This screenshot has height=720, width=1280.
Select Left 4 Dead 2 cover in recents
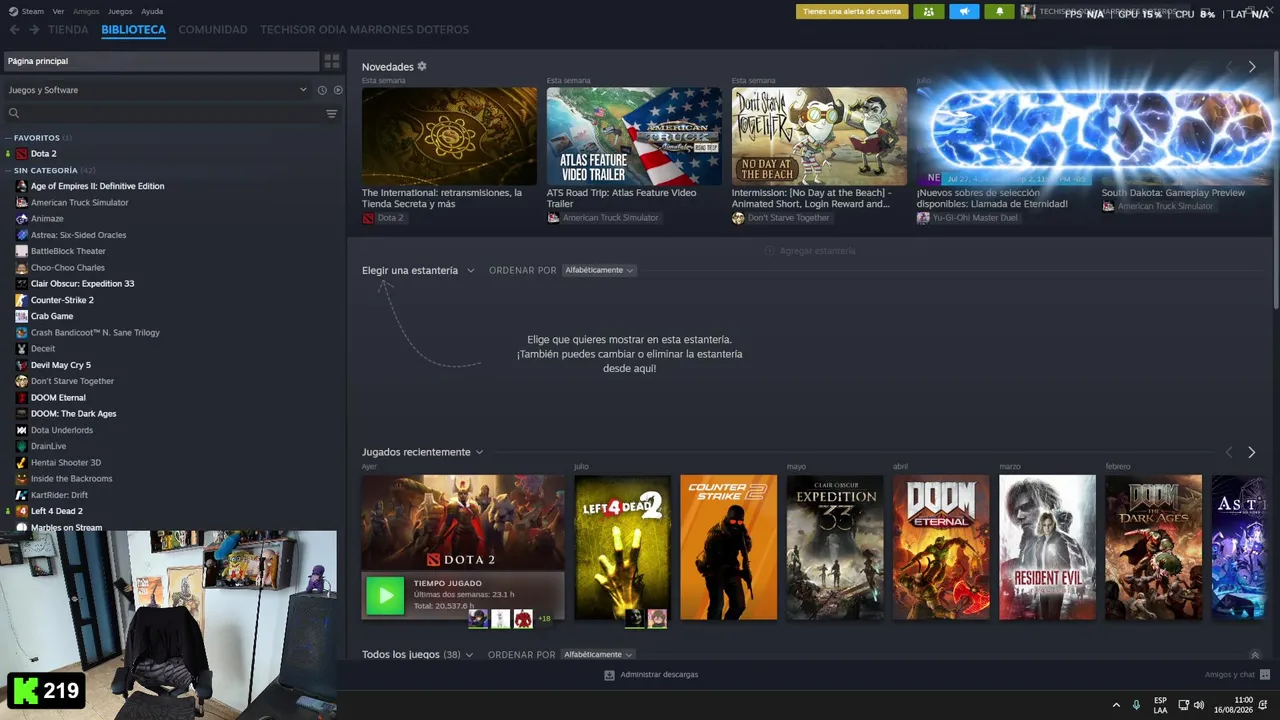tap(622, 547)
